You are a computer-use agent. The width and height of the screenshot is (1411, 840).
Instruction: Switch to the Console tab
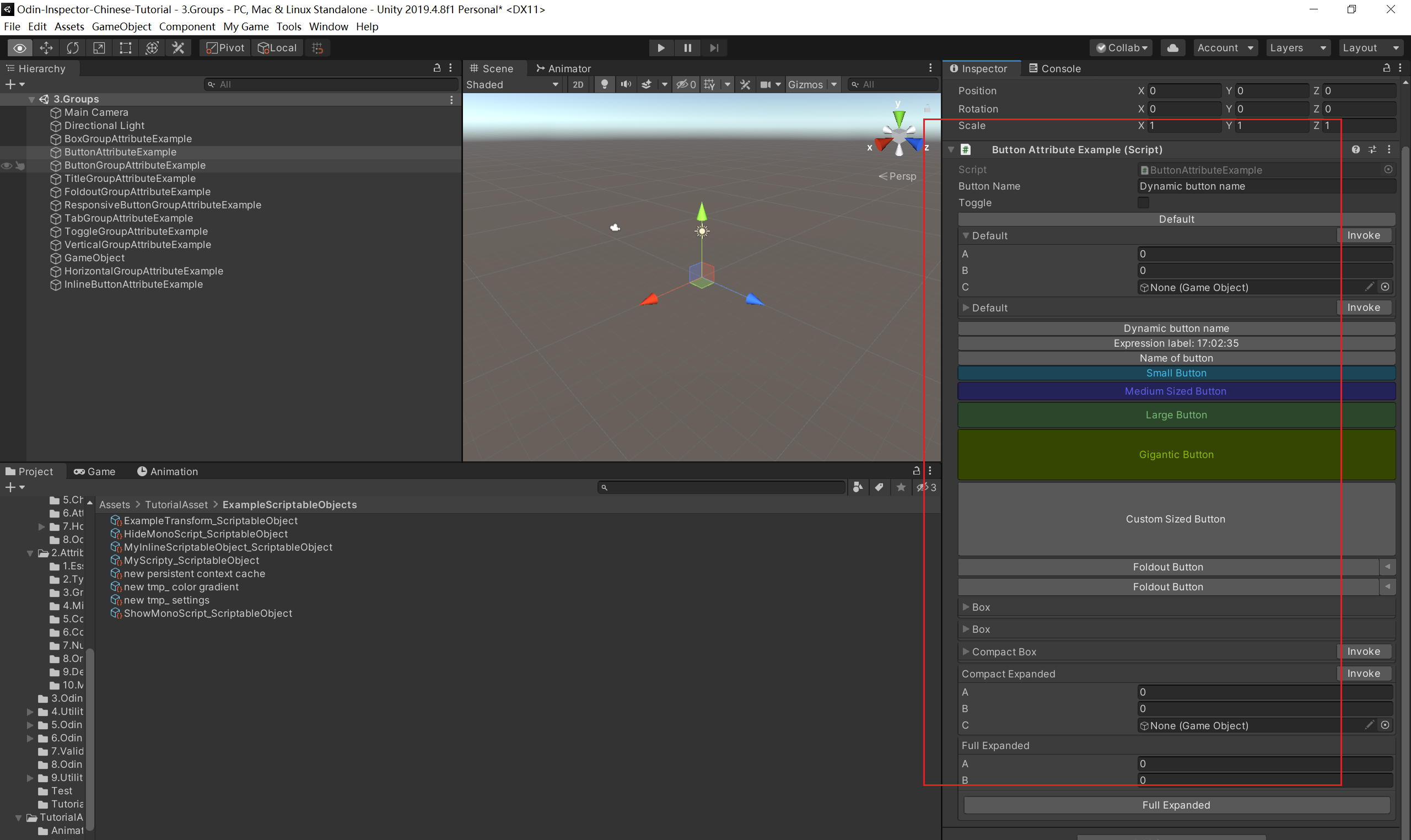(1055, 68)
